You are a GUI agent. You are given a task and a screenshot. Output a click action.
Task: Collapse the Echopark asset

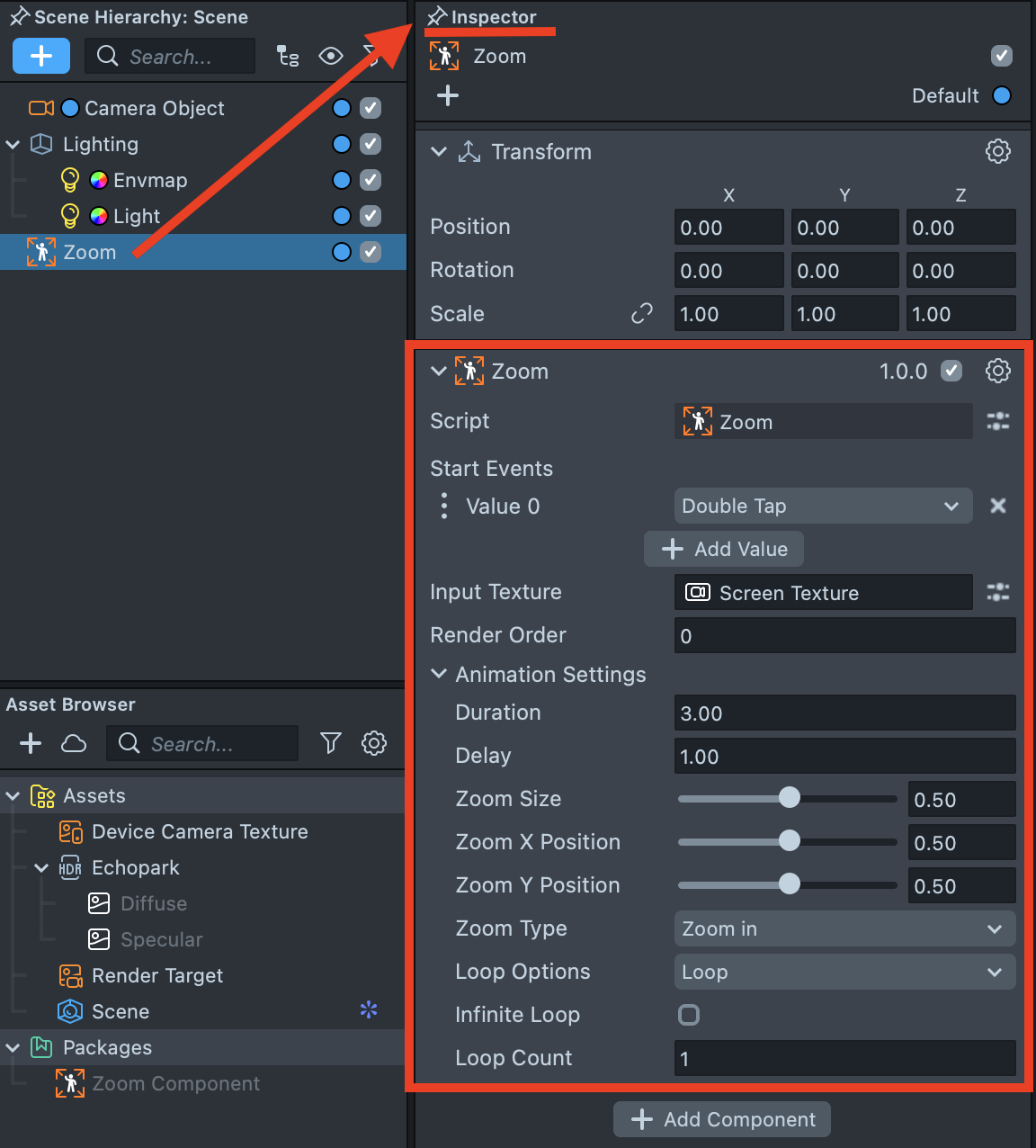[x=41, y=867]
